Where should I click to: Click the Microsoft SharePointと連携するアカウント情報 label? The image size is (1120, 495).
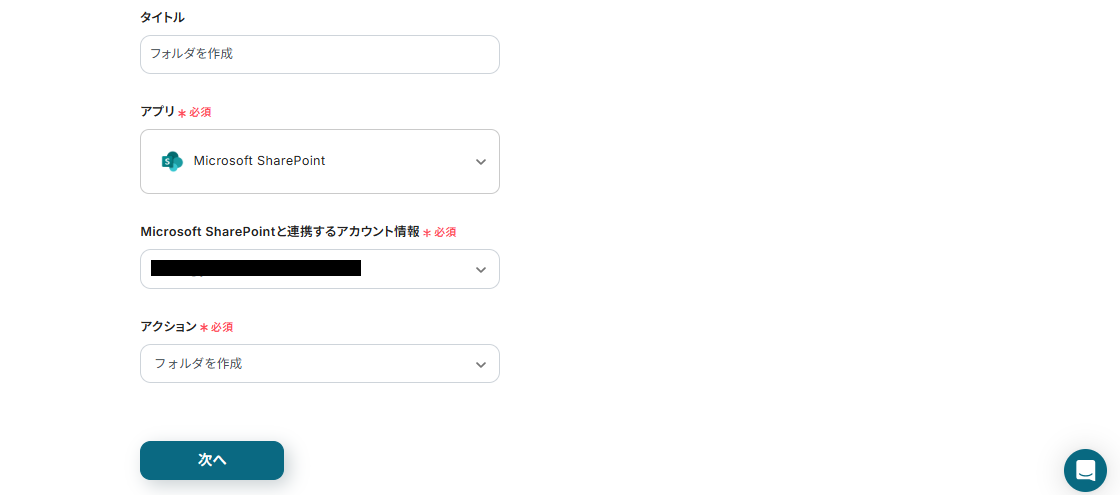280,231
